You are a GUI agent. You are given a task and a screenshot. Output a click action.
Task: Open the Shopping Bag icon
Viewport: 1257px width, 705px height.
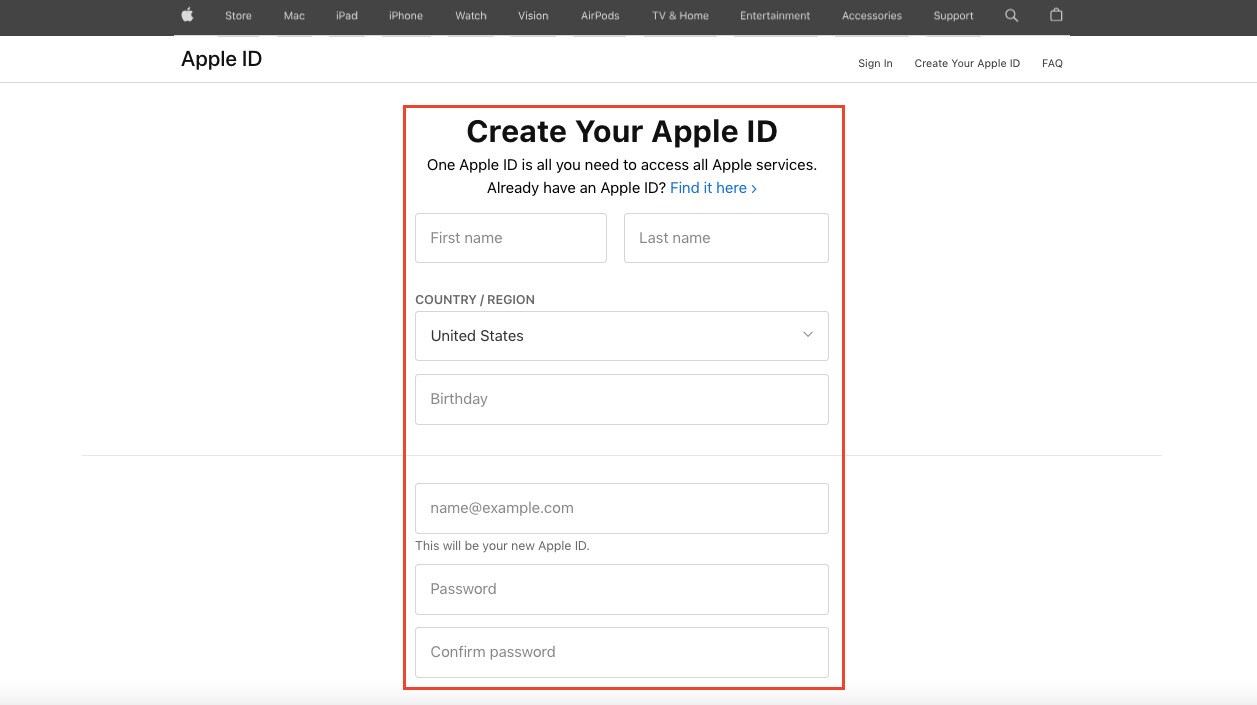(x=1056, y=15)
